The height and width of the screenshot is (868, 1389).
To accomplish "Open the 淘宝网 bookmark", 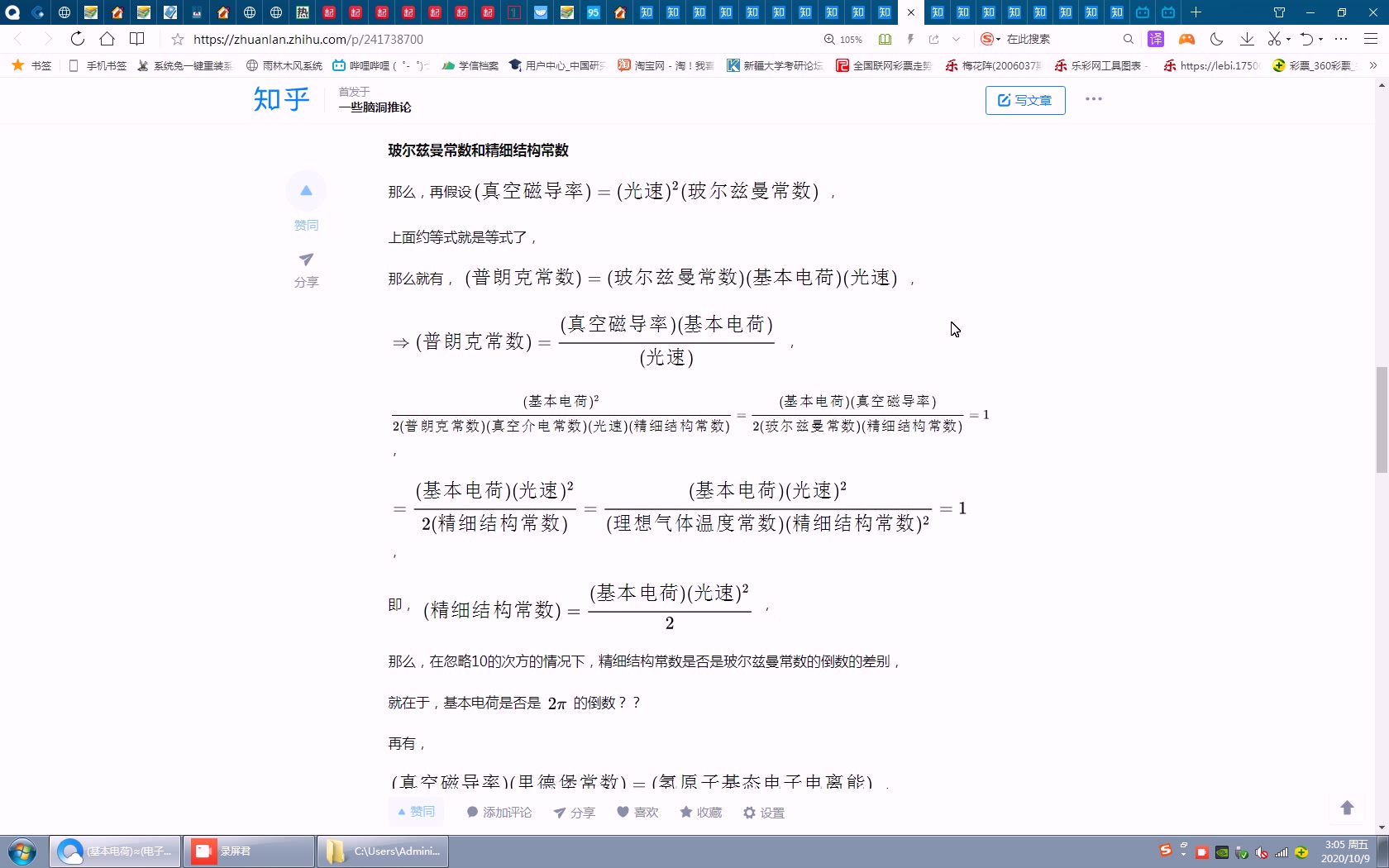I will tap(666, 65).
